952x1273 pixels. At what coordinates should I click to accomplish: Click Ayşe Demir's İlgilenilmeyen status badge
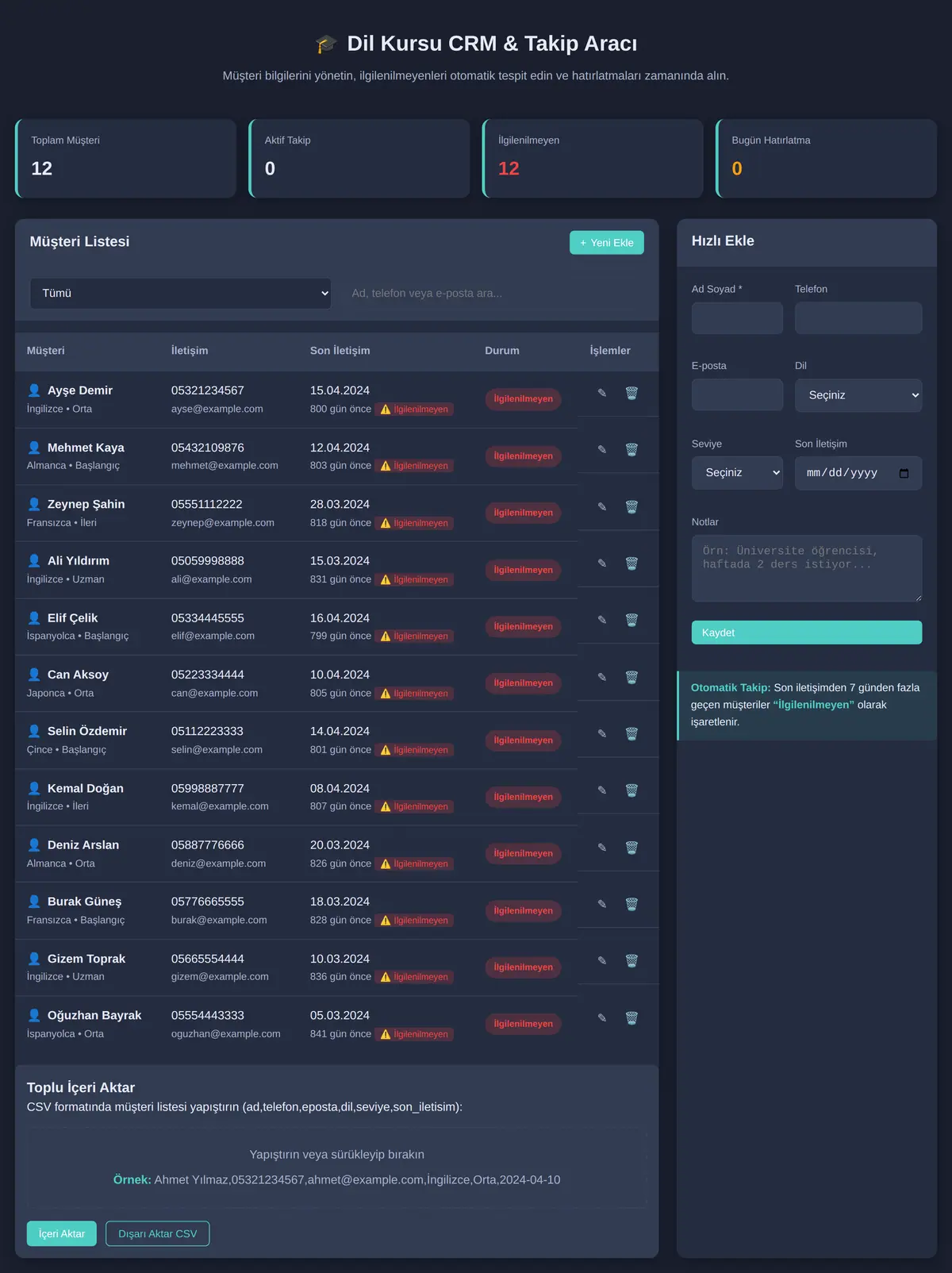click(523, 399)
